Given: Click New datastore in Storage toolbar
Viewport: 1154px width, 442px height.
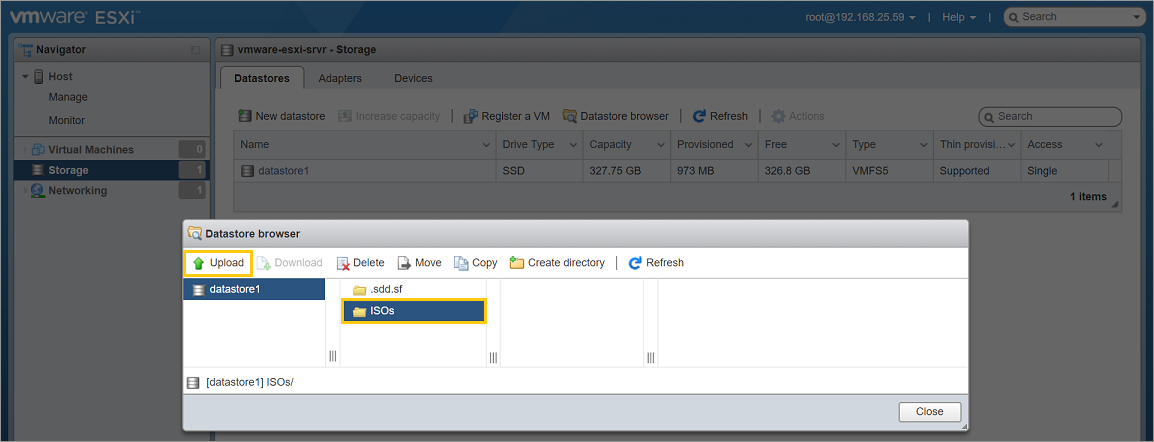Looking at the screenshot, I should pos(282,116).
